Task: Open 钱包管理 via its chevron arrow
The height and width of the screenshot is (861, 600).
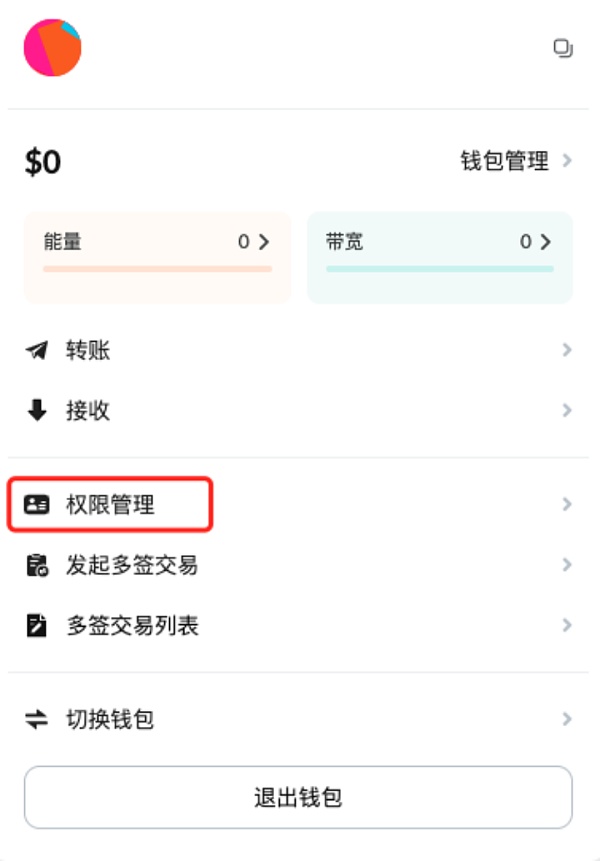Action: (x=567, y=160)
